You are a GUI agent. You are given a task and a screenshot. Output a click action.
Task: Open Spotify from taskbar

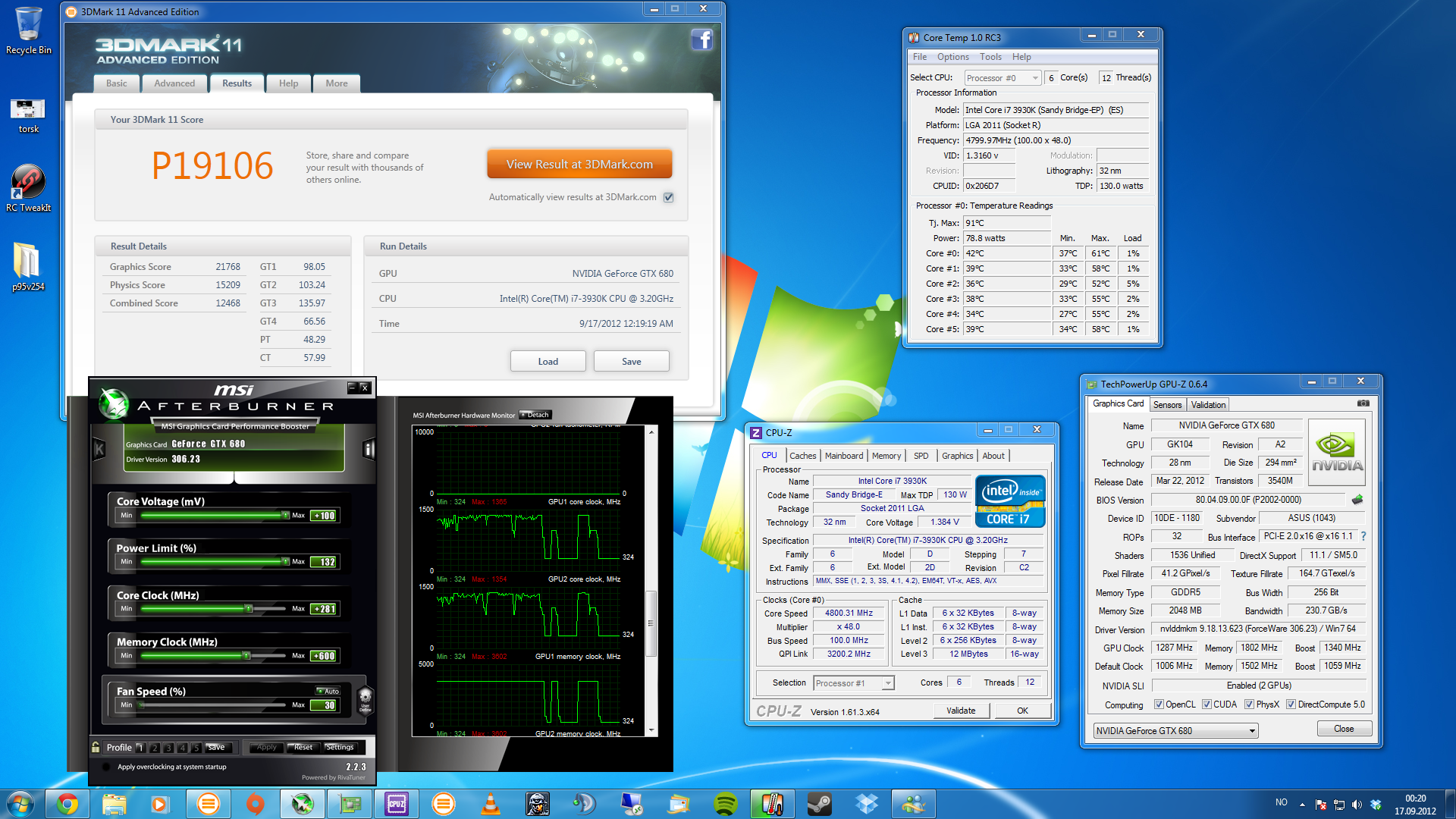pos(726,804)
